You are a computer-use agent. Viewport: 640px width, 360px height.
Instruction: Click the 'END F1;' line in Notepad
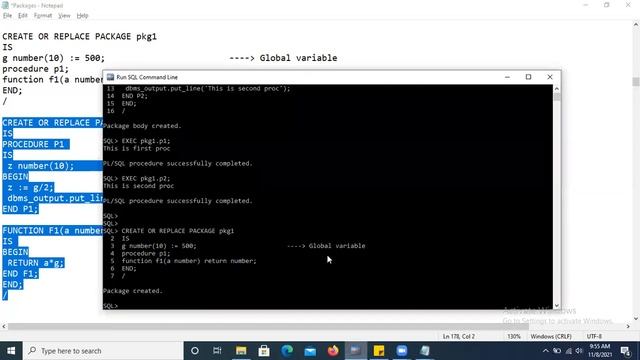pos(20,273)
